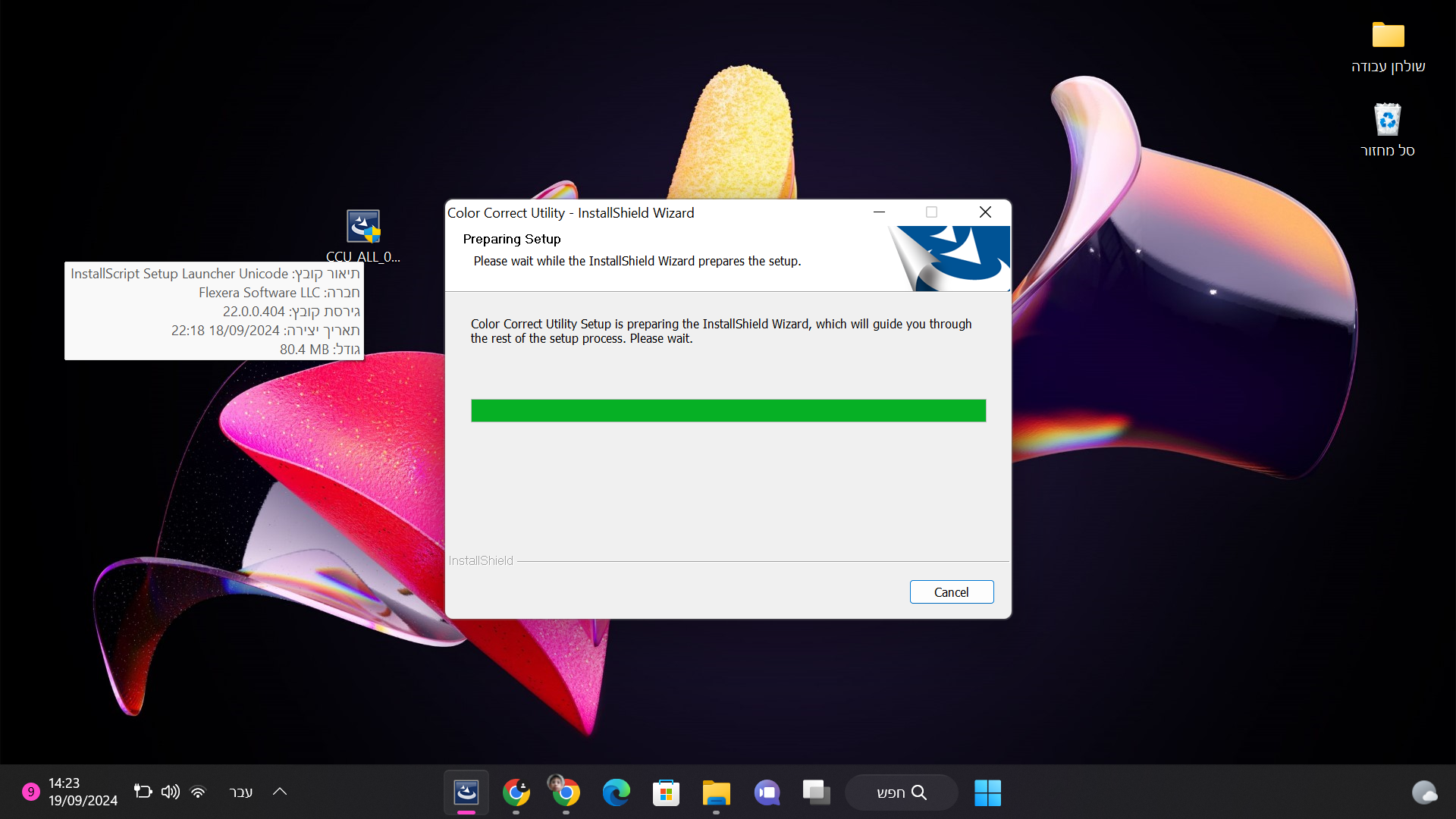The height and width of the screenshot is (819, 1456).
Task: Open Task View from the taskbar
Action: [816, 792]
